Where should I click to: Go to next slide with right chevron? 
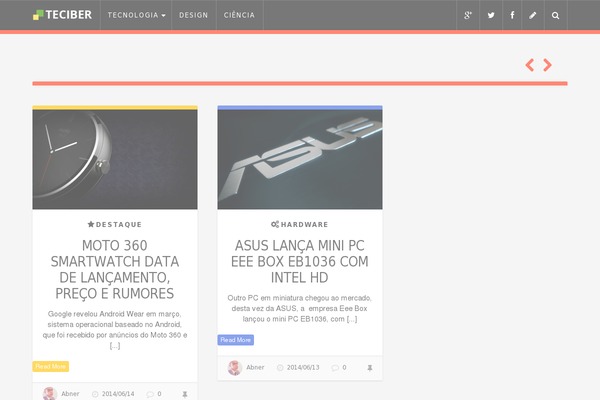coord(548,65)
